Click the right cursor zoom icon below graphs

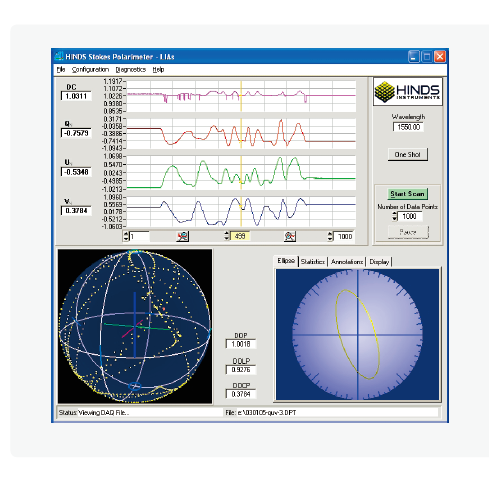tap(290, 236)
